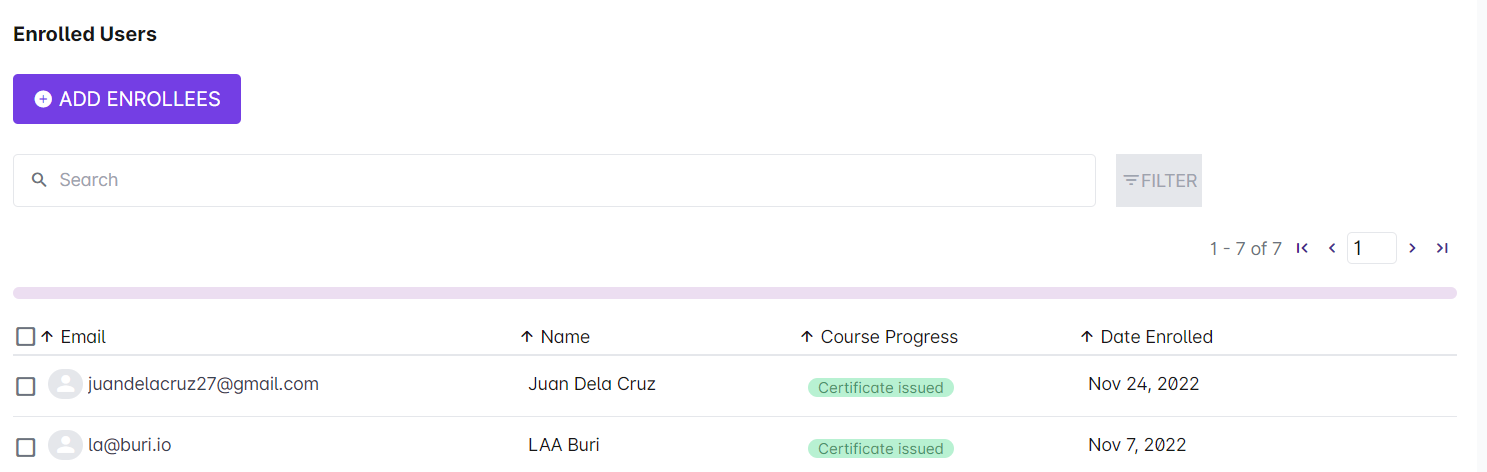Sort by Name column header

[x=565, y=337]
